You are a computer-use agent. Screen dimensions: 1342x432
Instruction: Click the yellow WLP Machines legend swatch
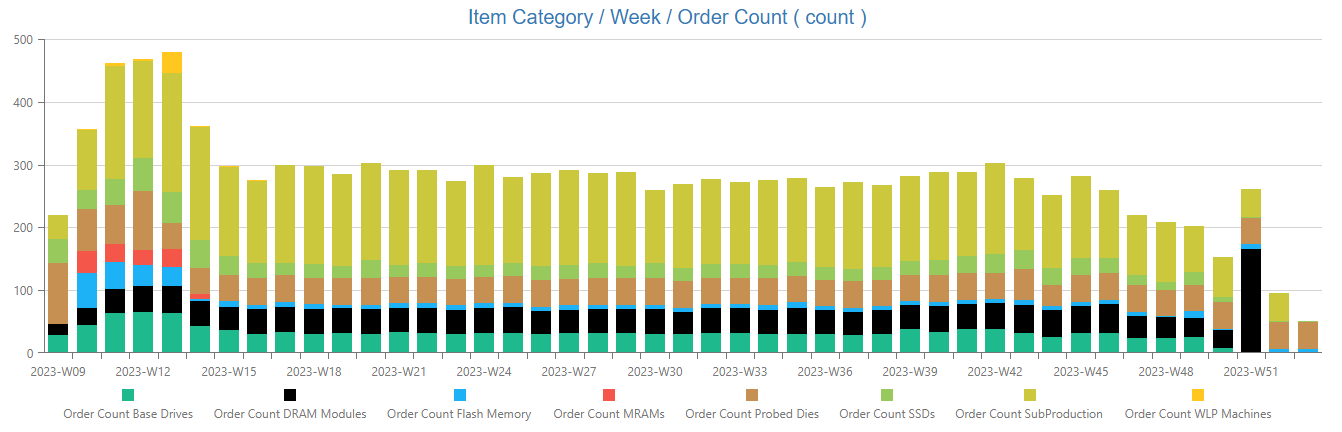1198,395
